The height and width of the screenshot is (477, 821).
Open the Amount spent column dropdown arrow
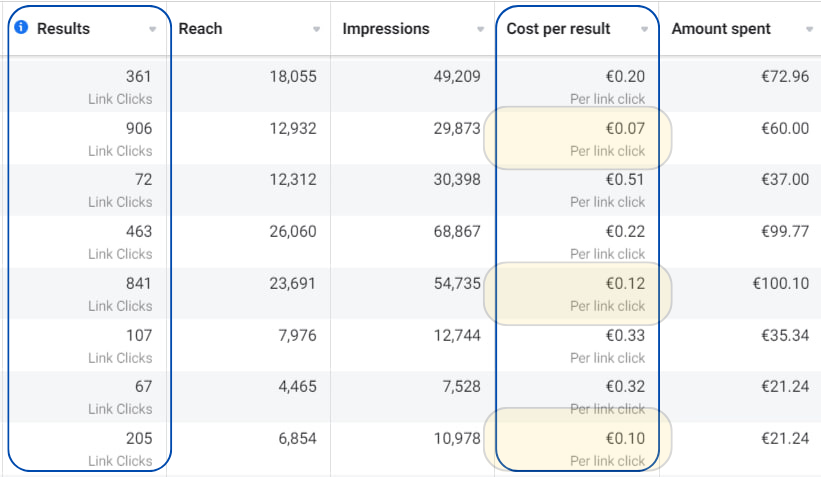pos(808,29)
